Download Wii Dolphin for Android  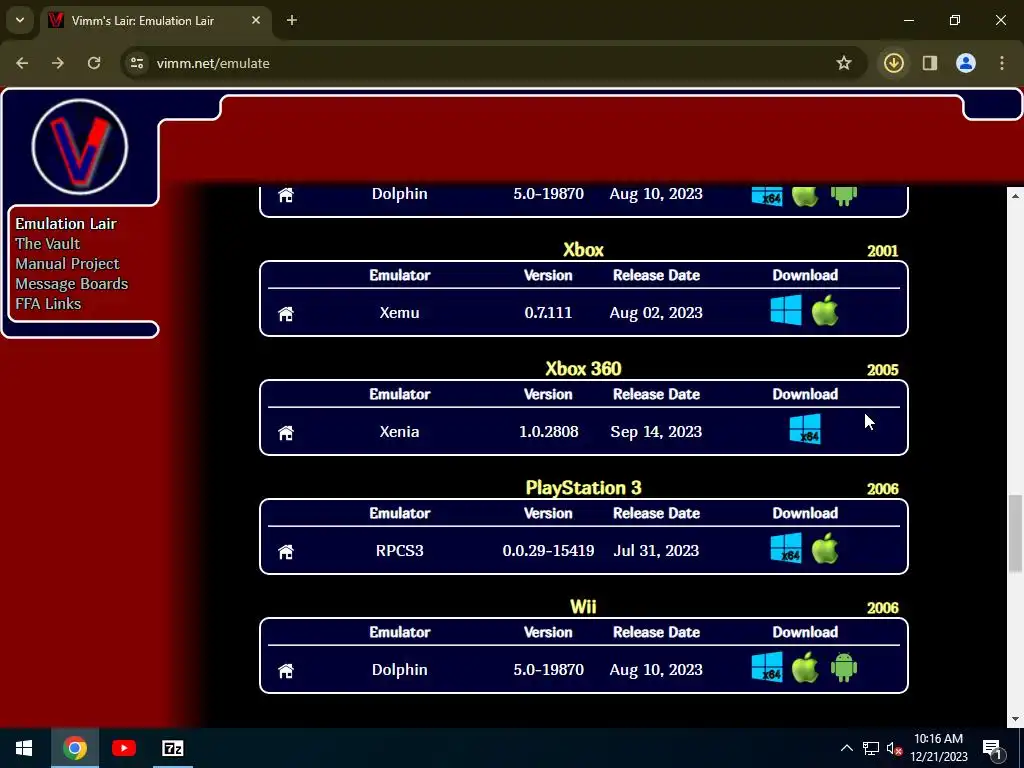pos(844,667)
